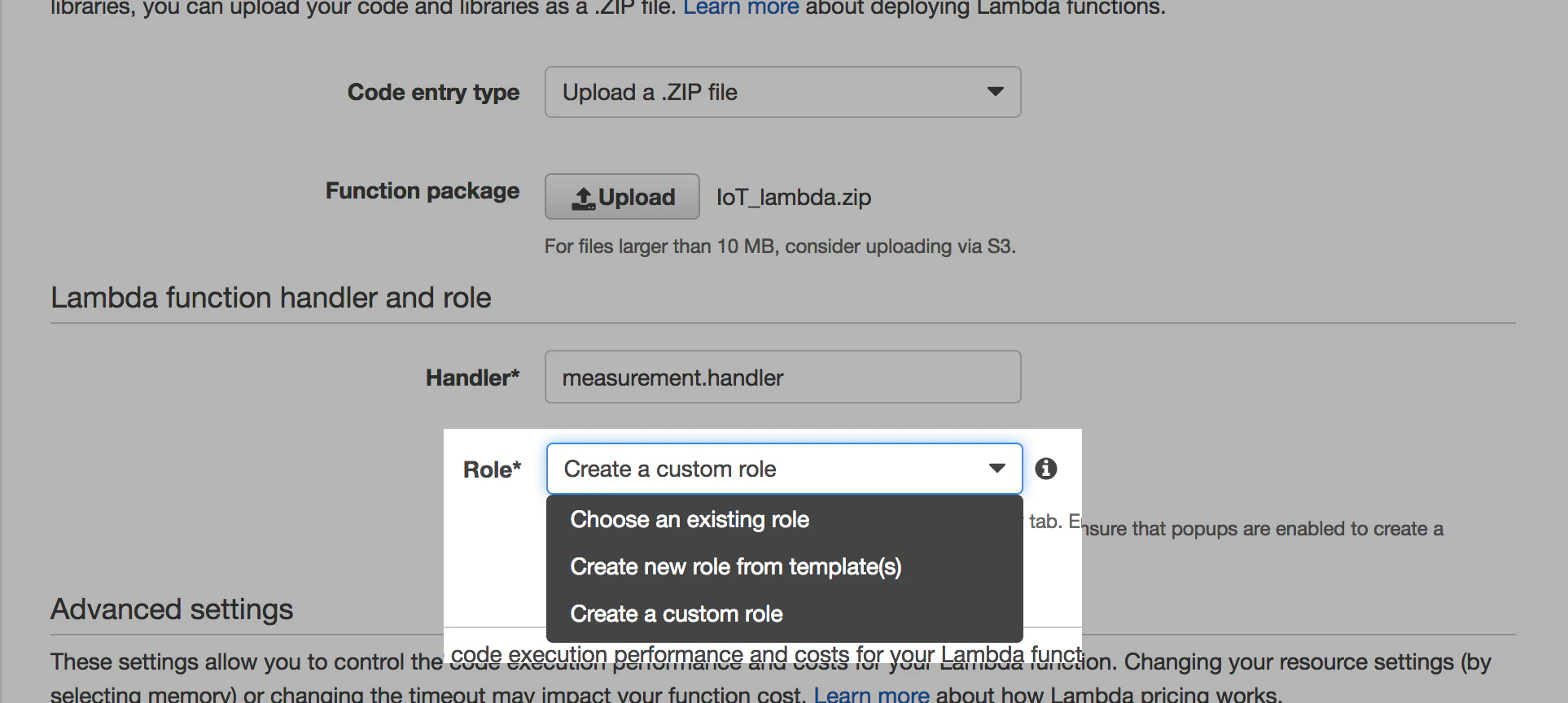Screen dimensions: 1568x703
Task: Expand the Code entry type caret arrow
Action: (995, 91)
